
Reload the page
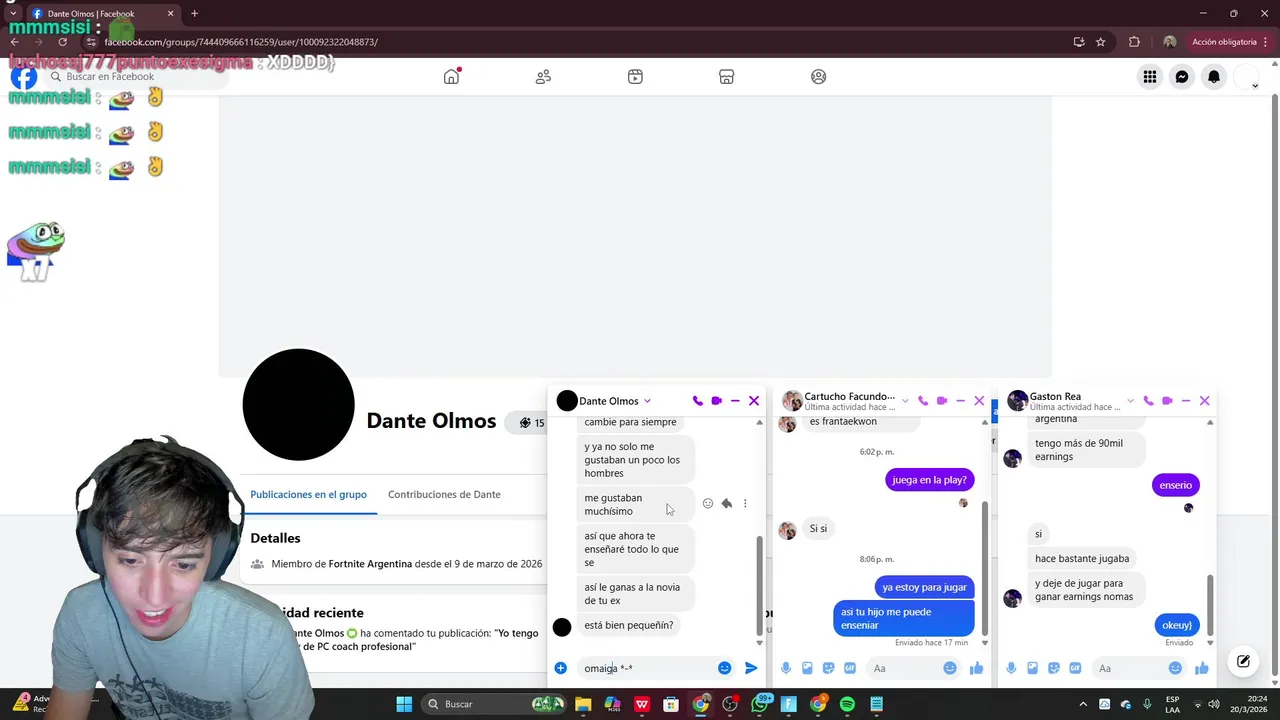tap(62, 42)
